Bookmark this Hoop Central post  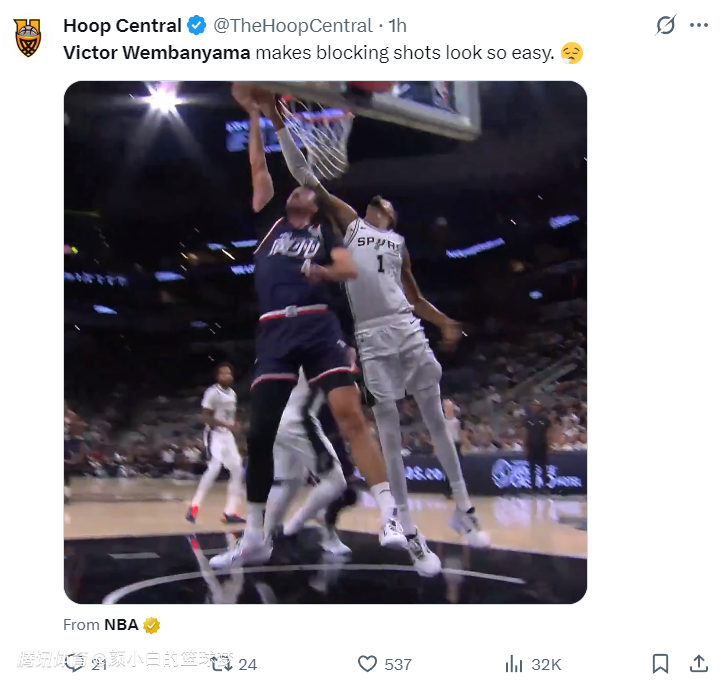pos(660,664)
